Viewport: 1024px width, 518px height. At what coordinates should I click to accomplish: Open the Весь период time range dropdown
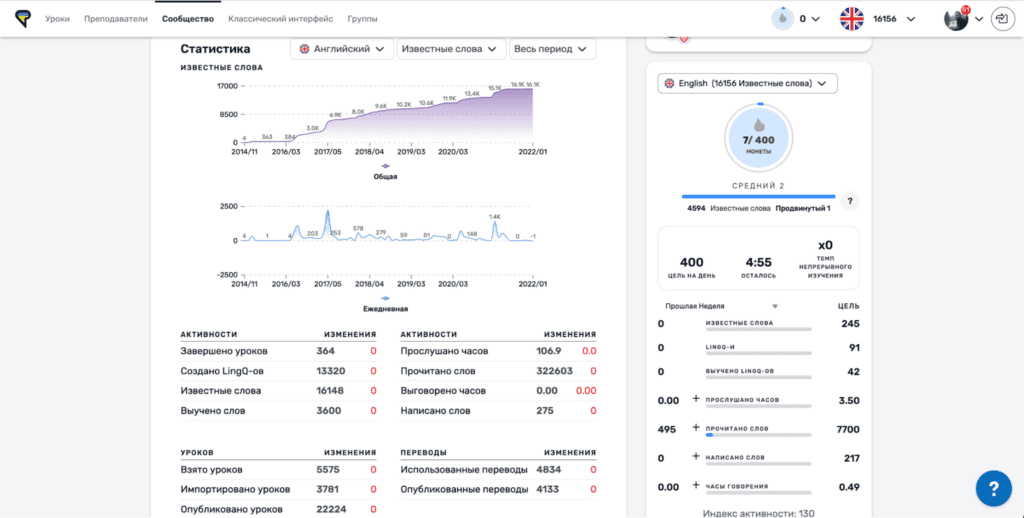pos(551,49)
